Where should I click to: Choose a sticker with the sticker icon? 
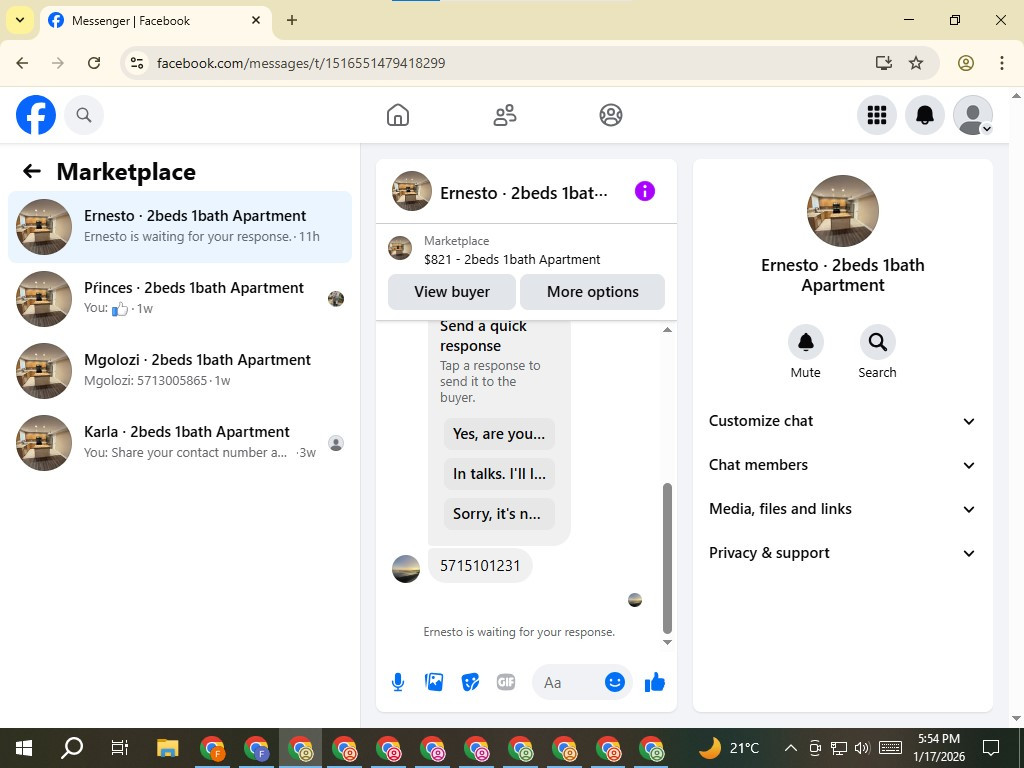(x=470, y=682)
